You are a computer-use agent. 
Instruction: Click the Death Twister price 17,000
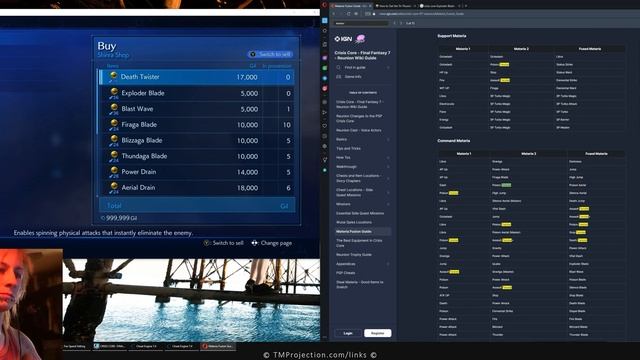(247, 77)
